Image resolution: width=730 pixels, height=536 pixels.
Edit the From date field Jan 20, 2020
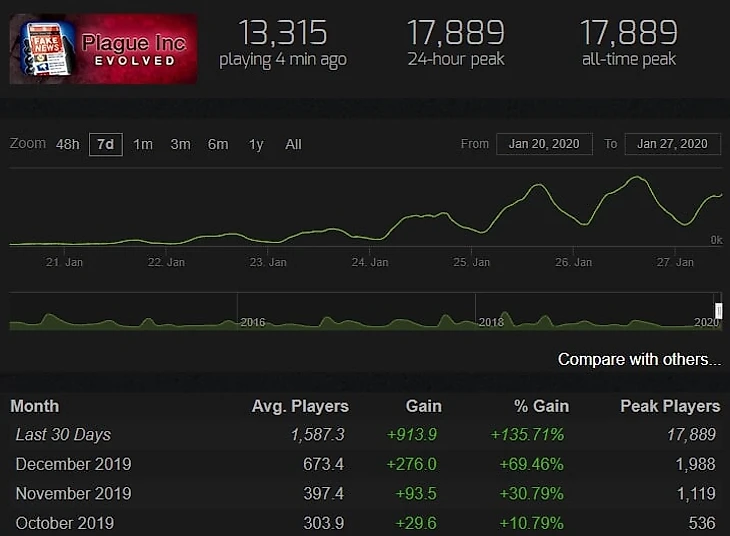tap(544, 144)
